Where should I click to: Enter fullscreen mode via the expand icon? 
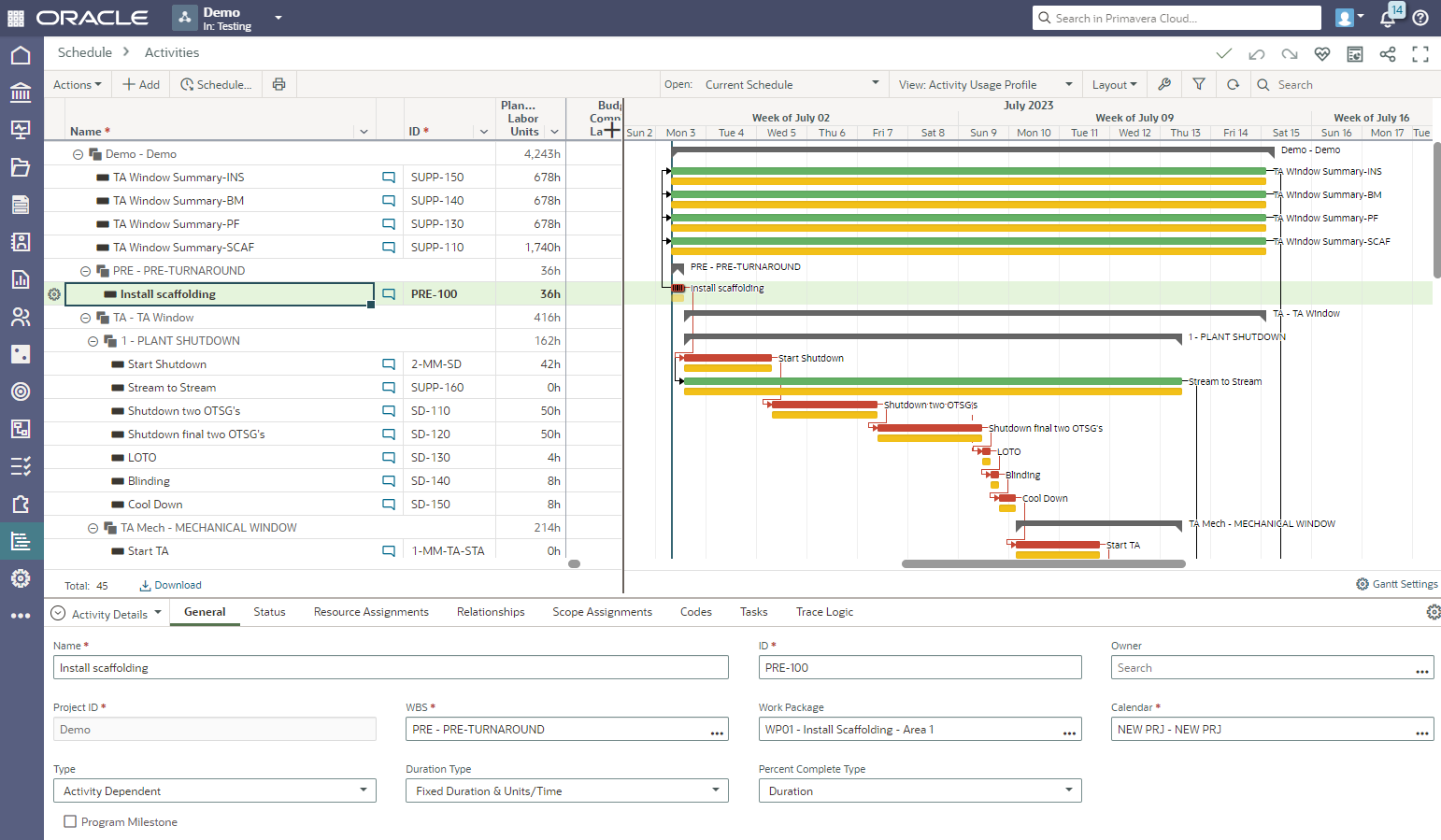pos(1420,54)
